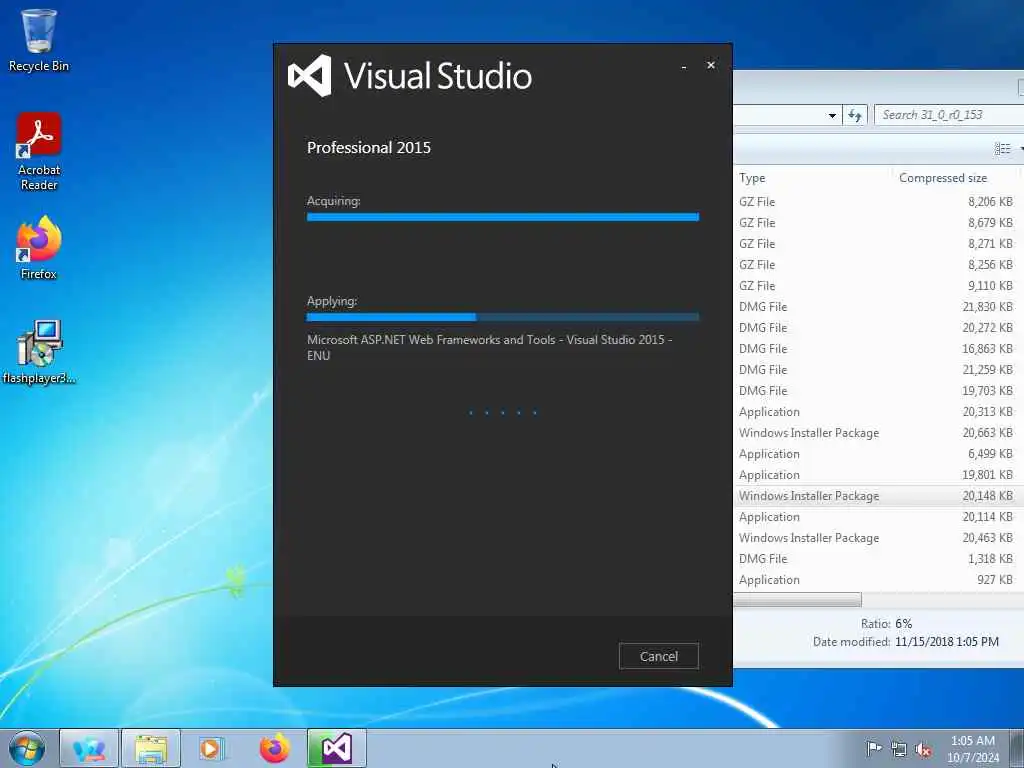Select the GZ File row of 8,256 KB
Viewport: 1024px width, 768px height.
tap(878, 264)
